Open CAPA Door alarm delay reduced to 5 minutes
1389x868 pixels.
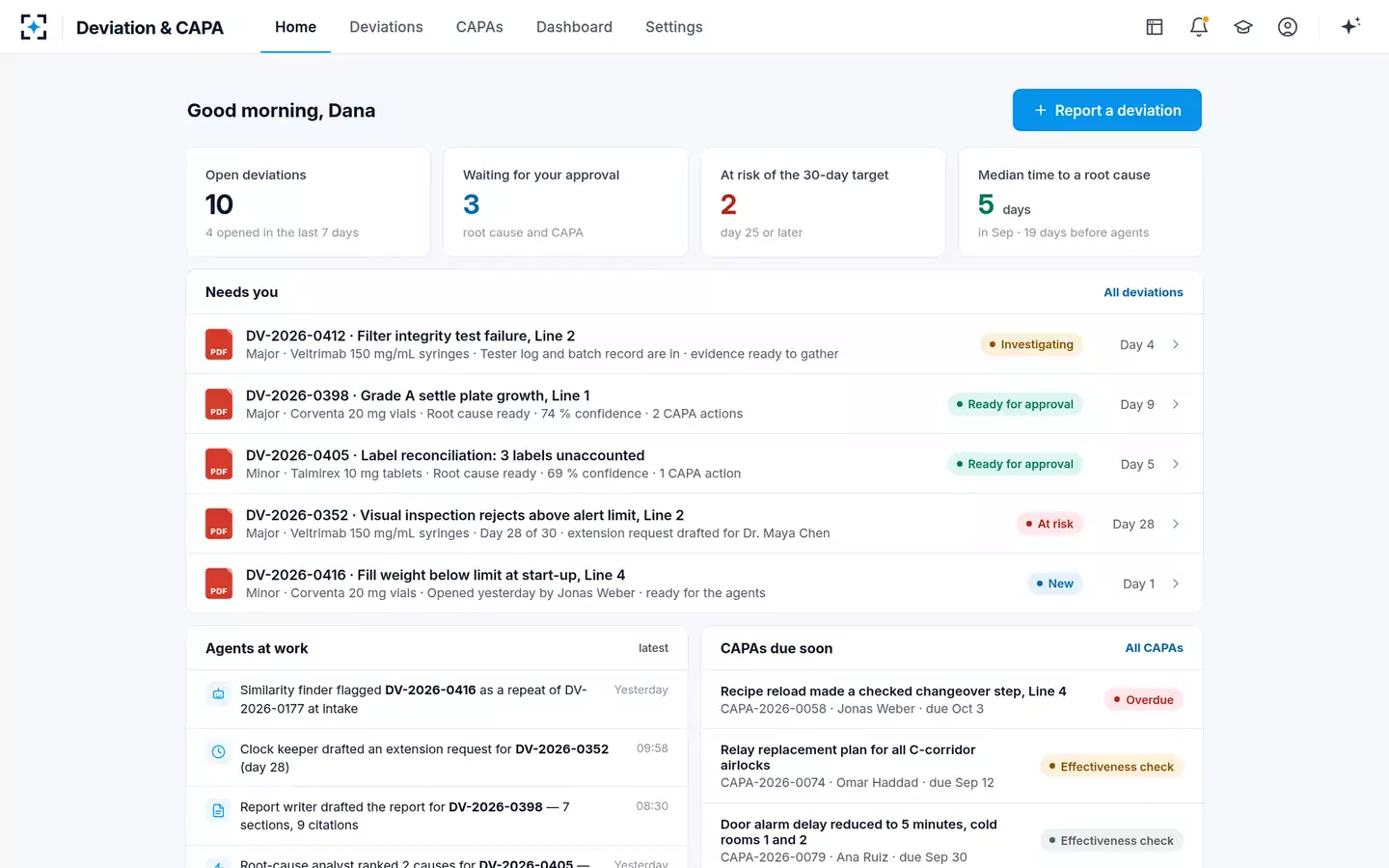(951, 840)
